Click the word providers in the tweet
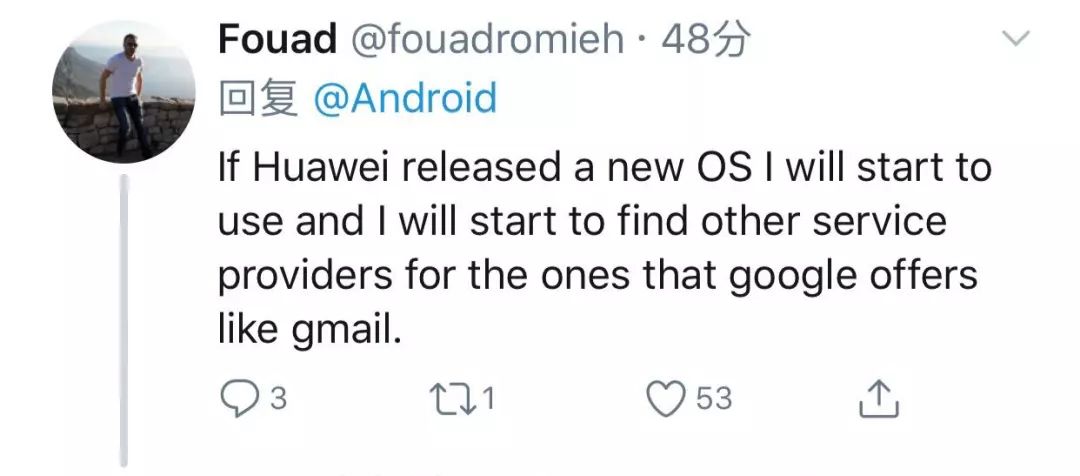This screenshot has width=1080, height=476. [x=300, y=274]
